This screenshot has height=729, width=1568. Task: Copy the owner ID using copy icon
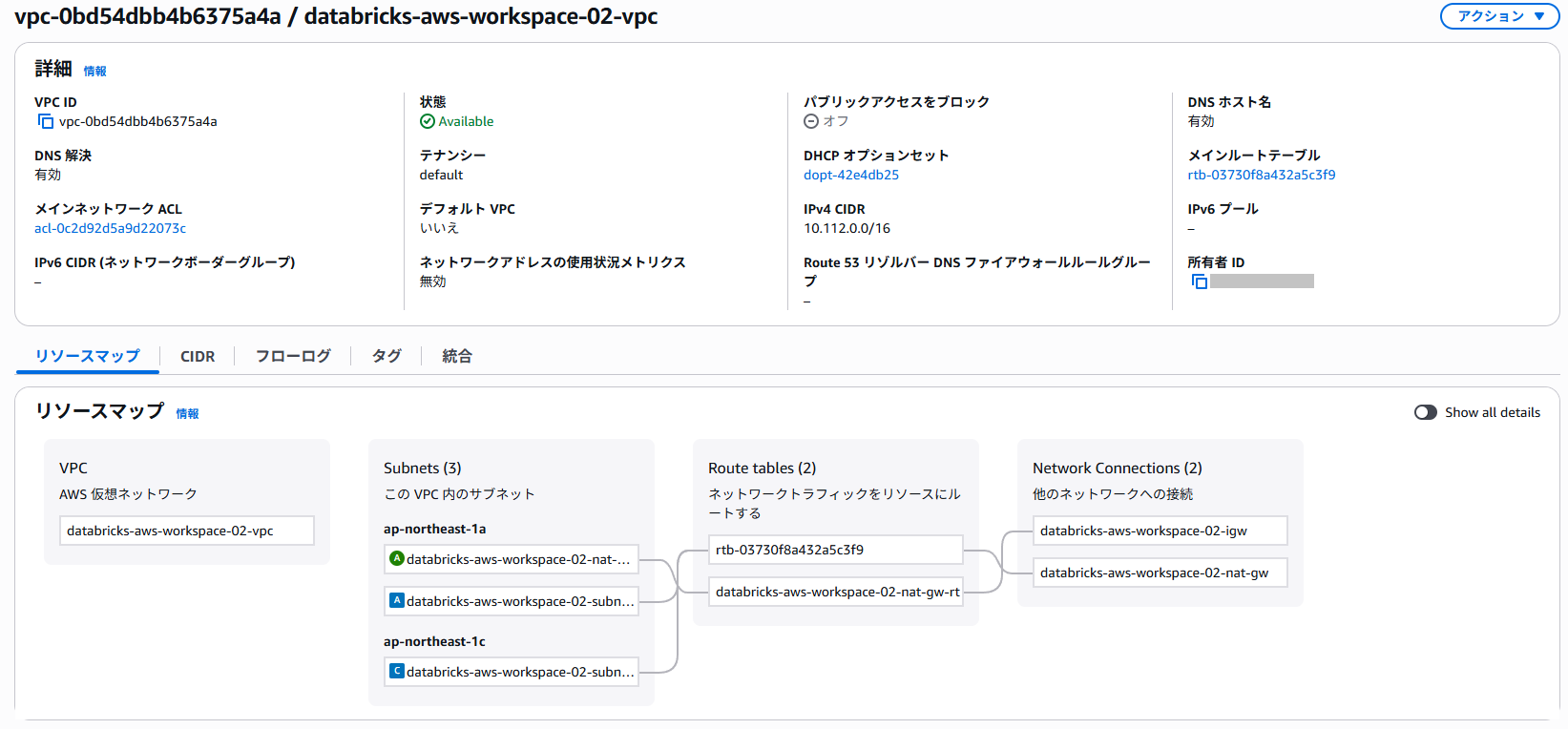coord(1199,281)
